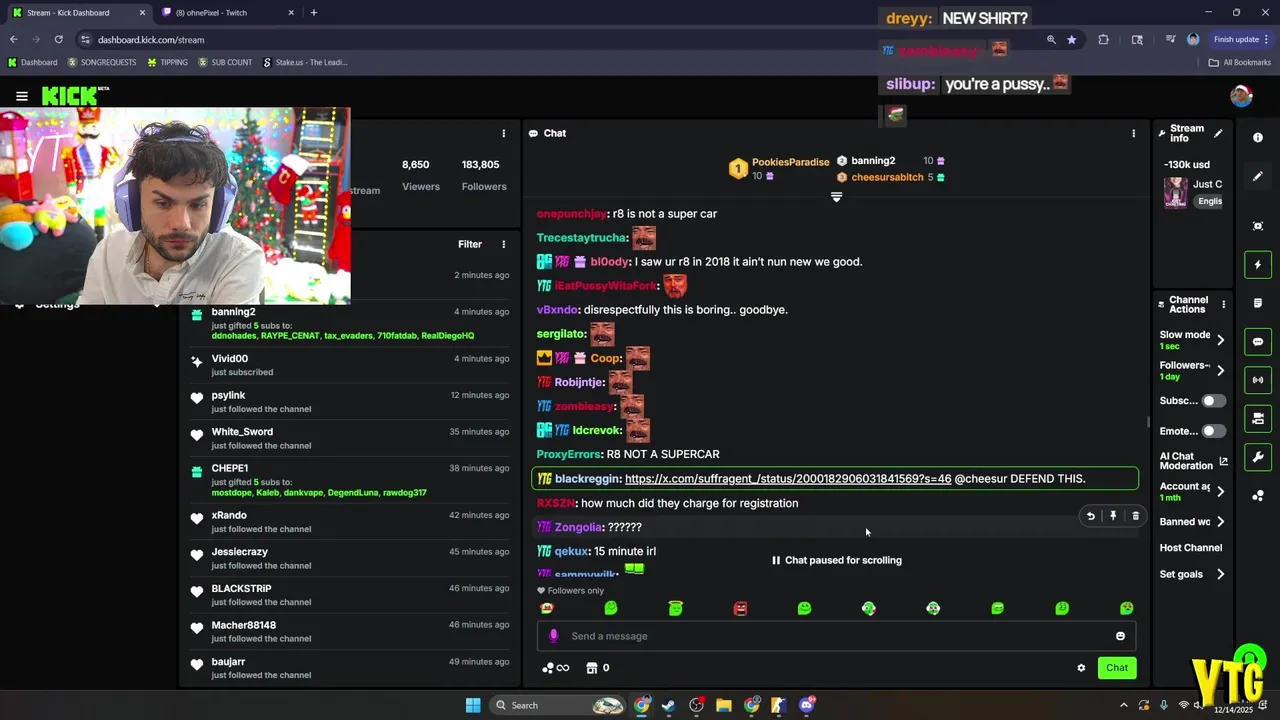This screenshot has width=1280, height=720.
Task: Select the Stream - Kick Dashboard tab
Action: click(78, 13)
